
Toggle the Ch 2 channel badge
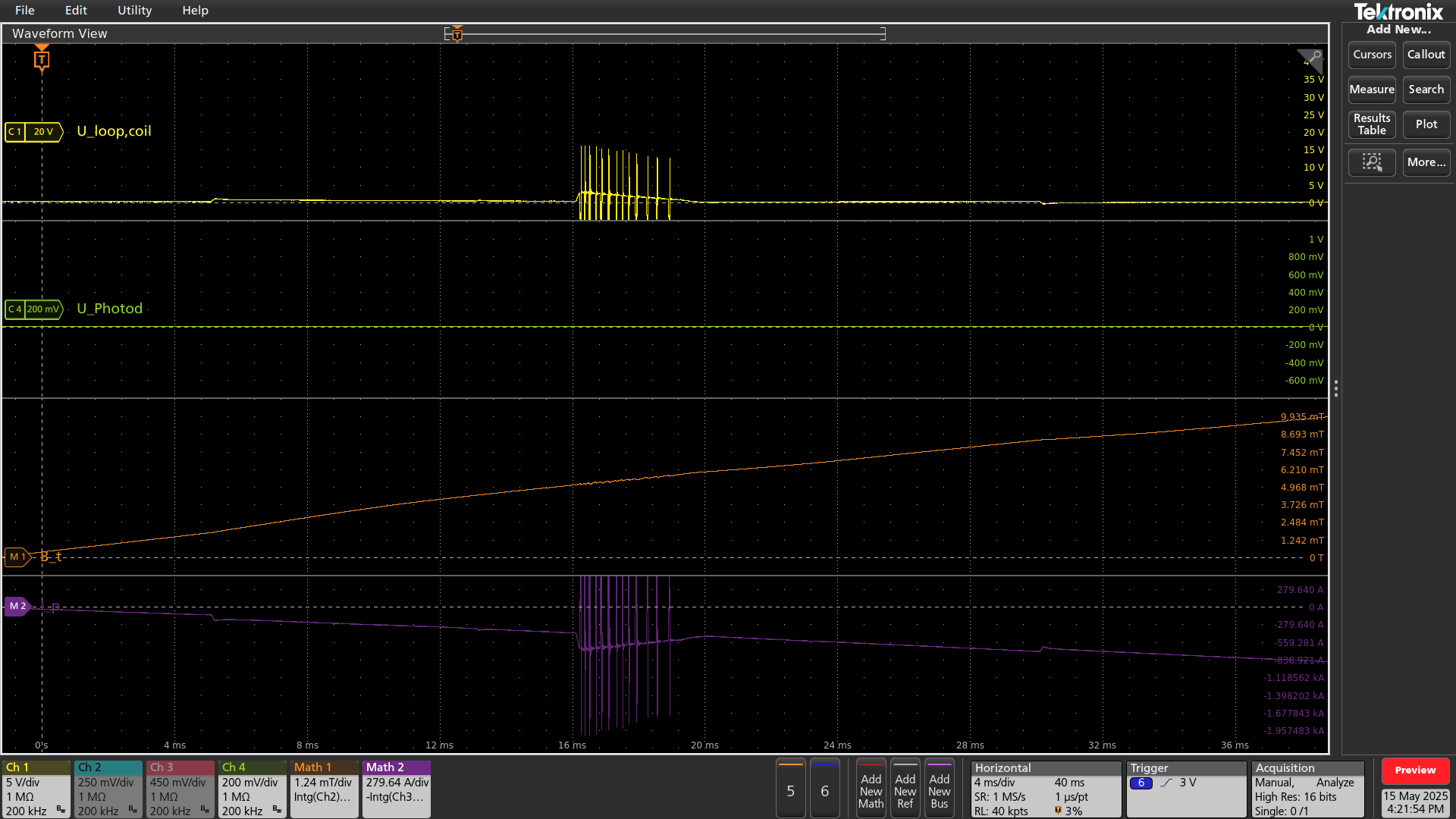[108, 789]
